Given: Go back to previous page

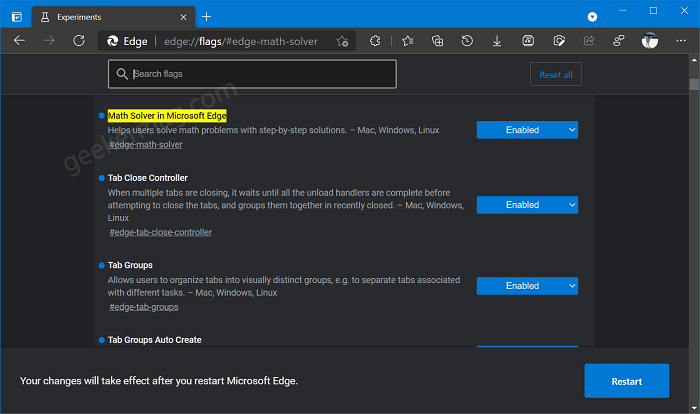Looking at the screenshot, I should point(19,41).
